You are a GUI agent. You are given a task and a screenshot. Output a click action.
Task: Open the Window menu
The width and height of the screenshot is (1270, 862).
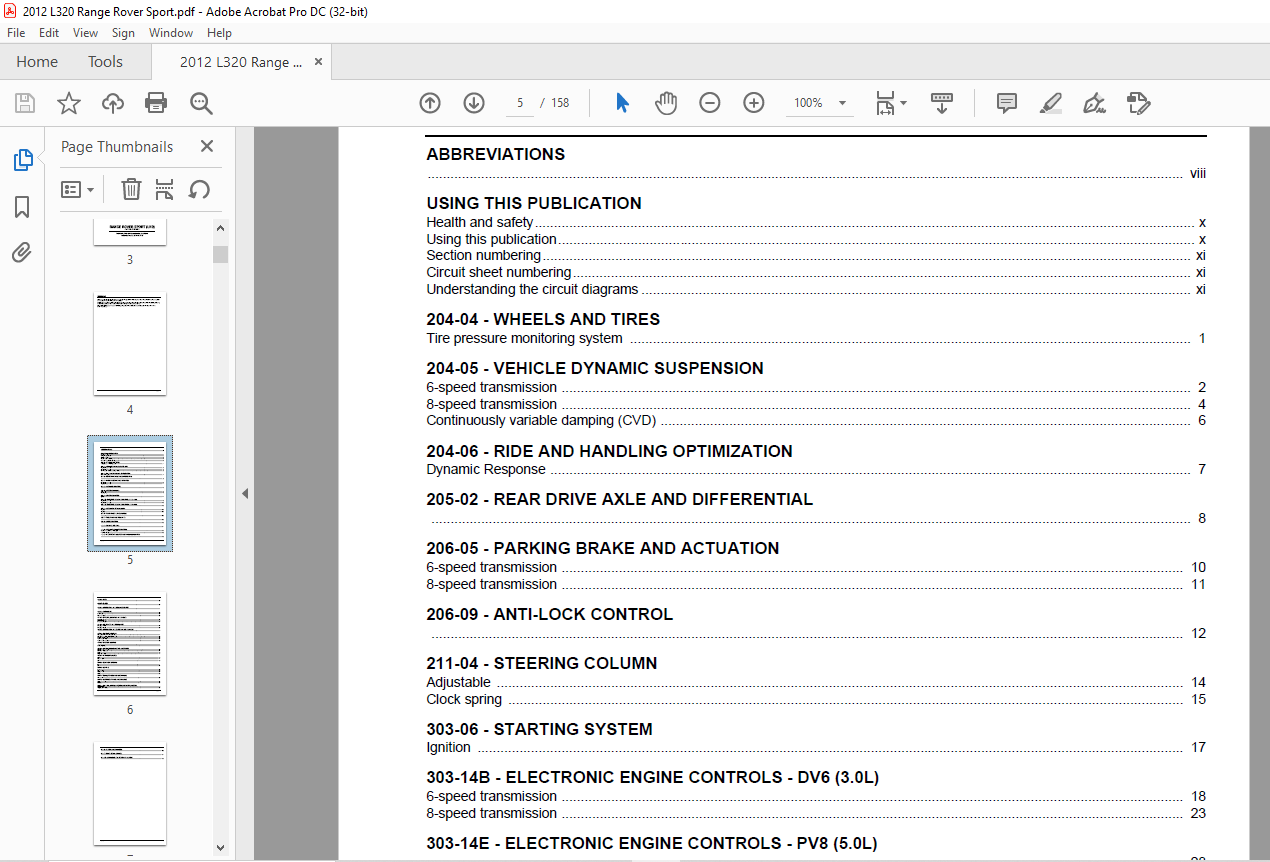pos(171,33)
